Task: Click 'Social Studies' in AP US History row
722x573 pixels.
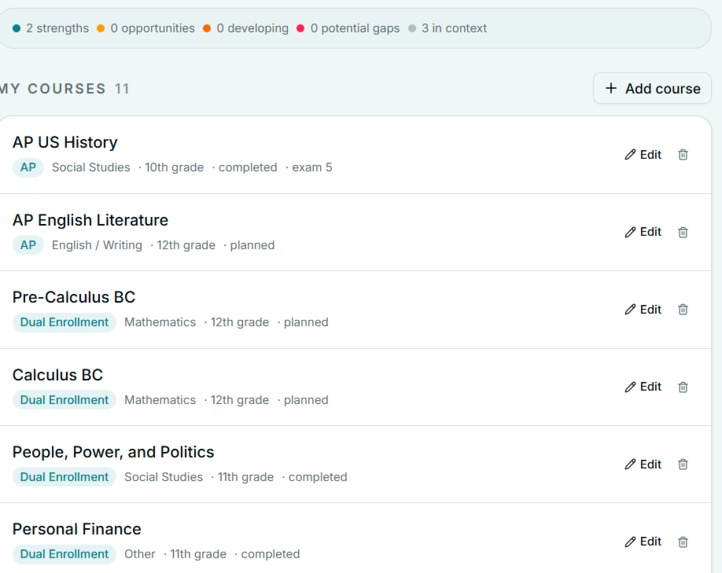Action: pyautogui.click(x=91, y=167)
